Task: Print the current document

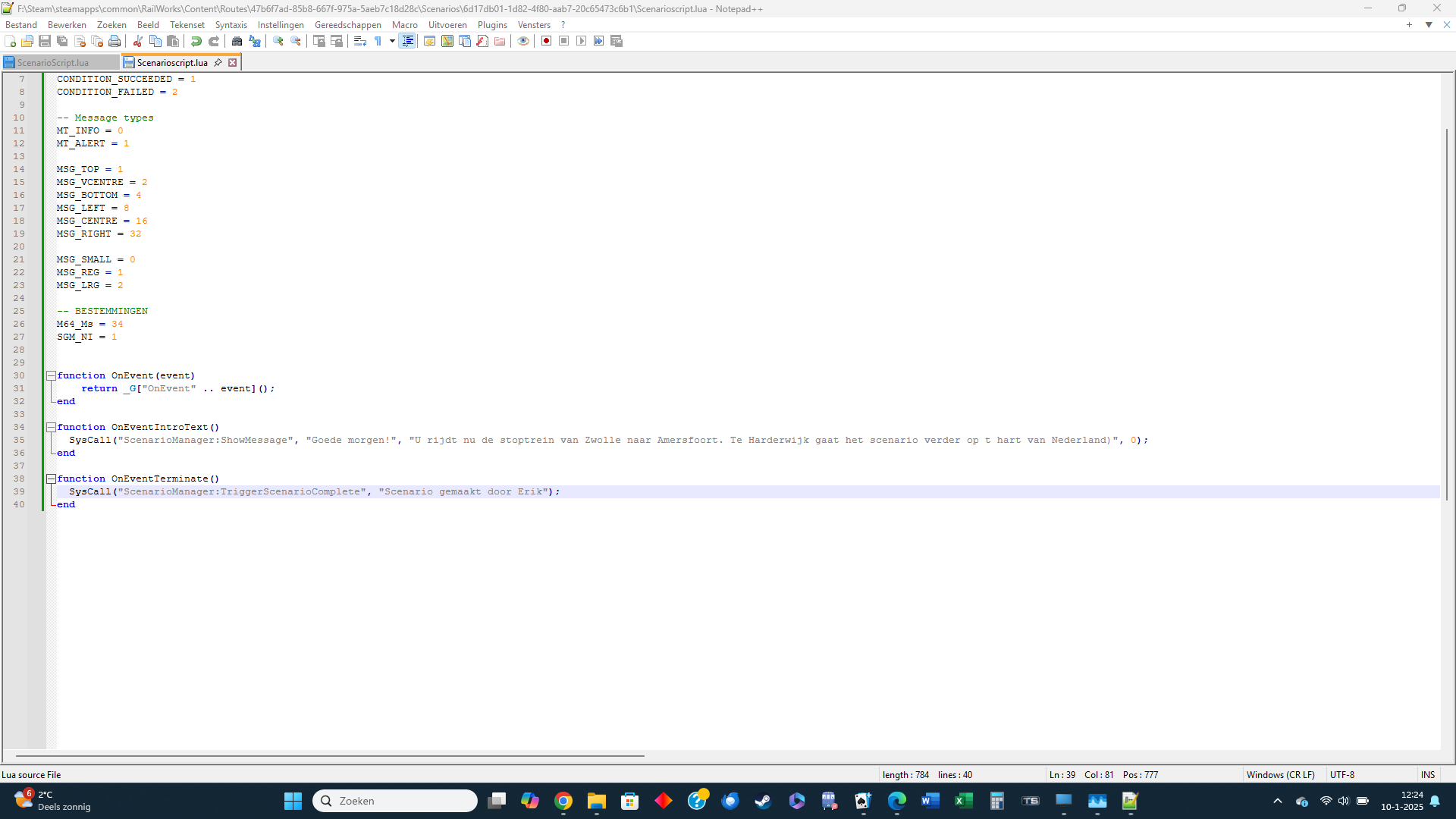Action: (115, 41)
